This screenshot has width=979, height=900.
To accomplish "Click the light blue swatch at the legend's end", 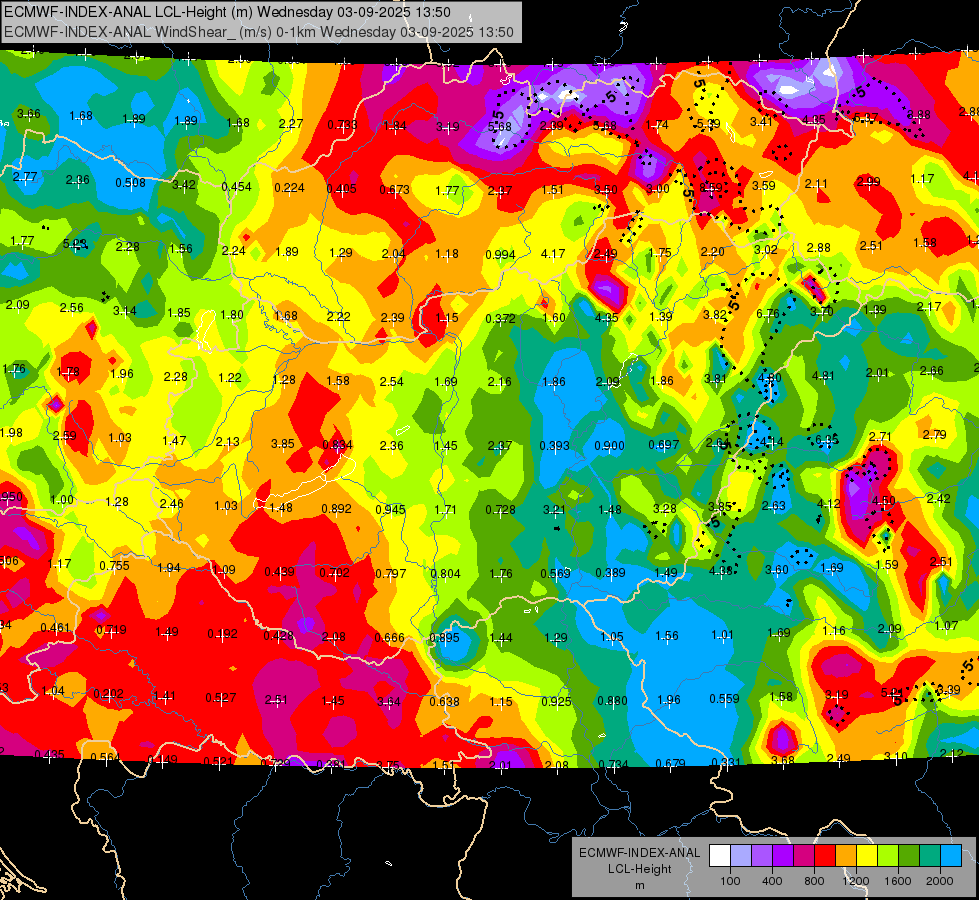I will click(x=952, y=855).
